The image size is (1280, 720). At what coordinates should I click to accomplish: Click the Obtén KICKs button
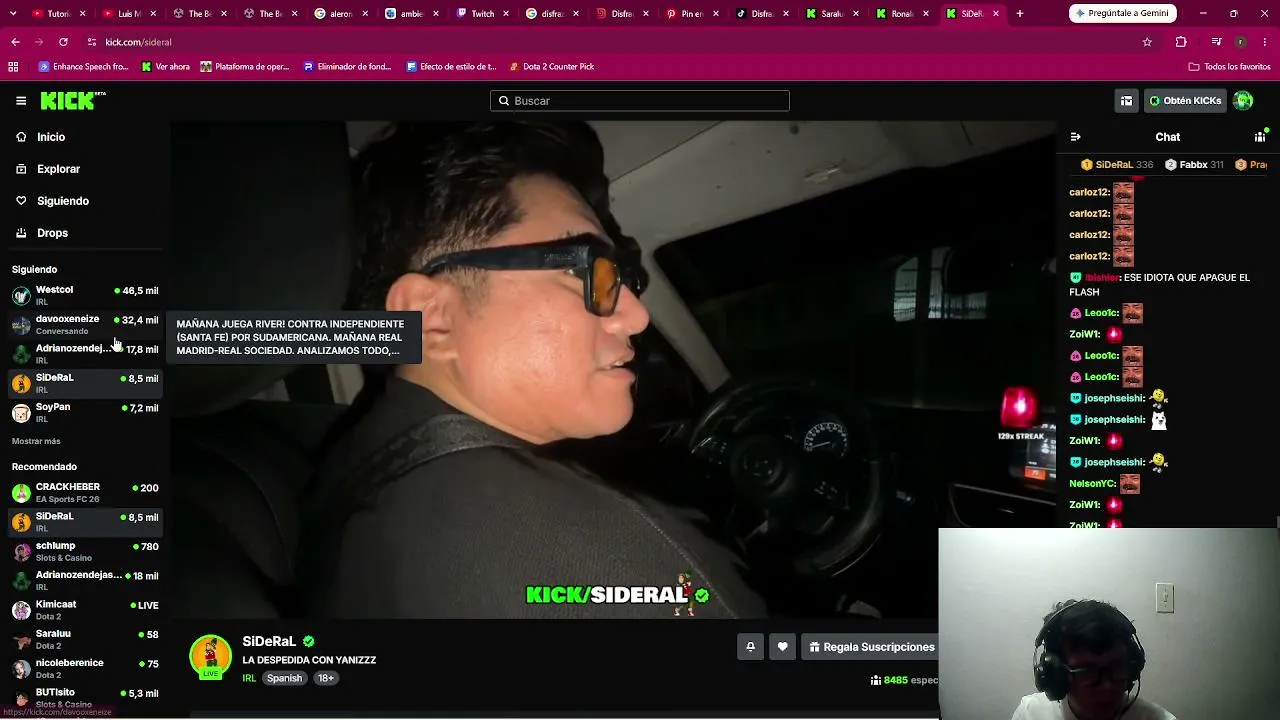click(1185, 101)
